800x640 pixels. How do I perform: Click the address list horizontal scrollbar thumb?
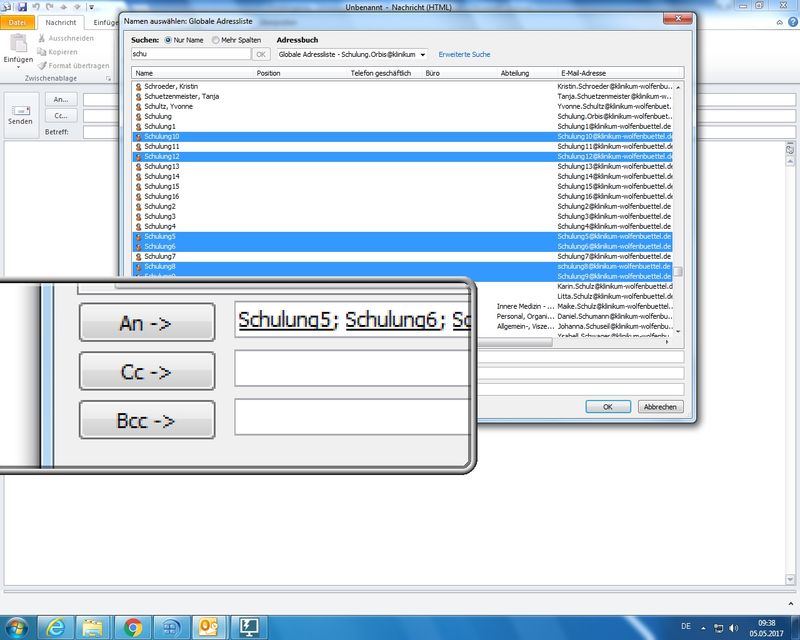coord(514,342)
